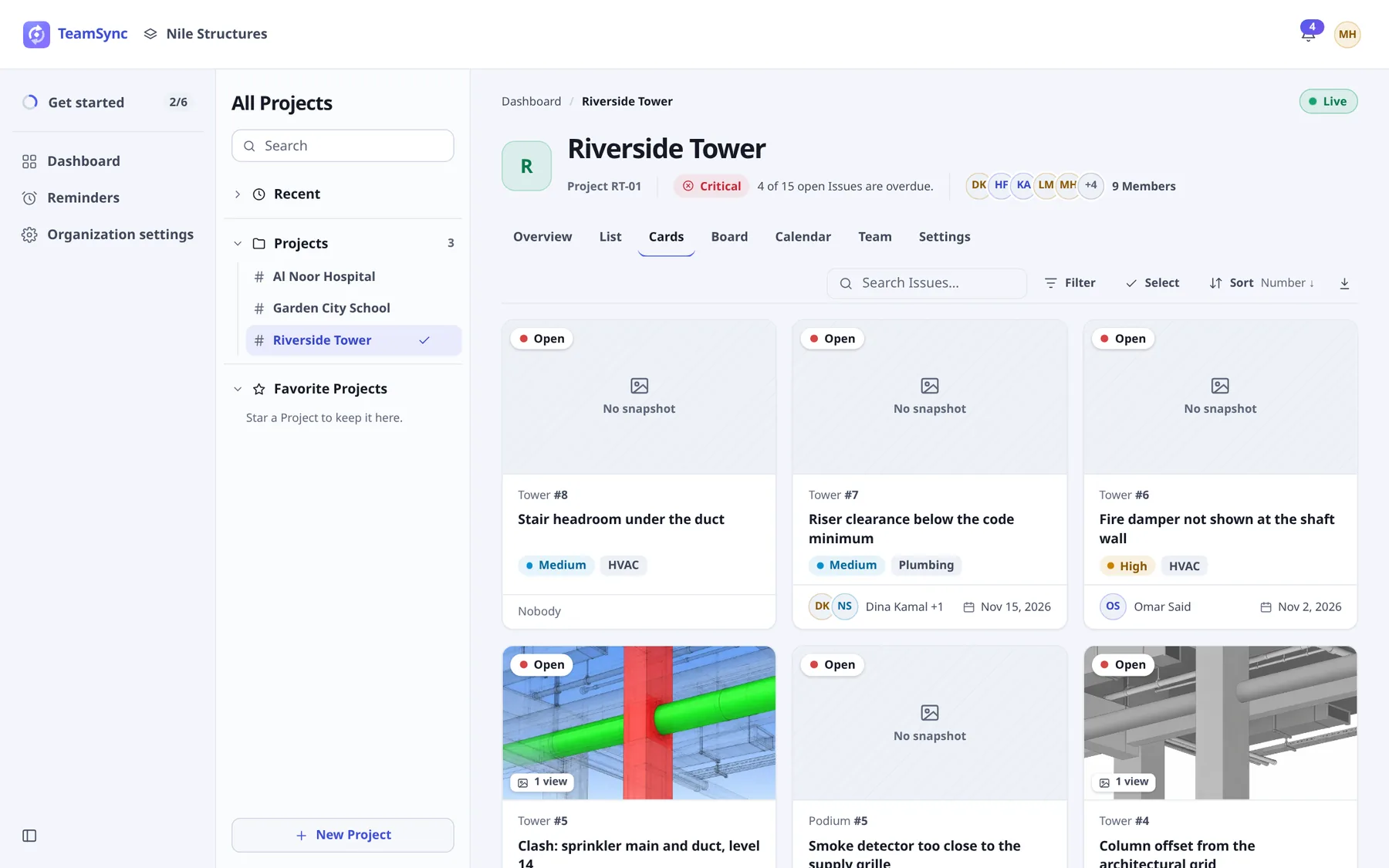Image resolution: width=1389 pixels, height=868 pixels.
Task: Click the DK member avatar in header
Action: click(x=978, y=185)
